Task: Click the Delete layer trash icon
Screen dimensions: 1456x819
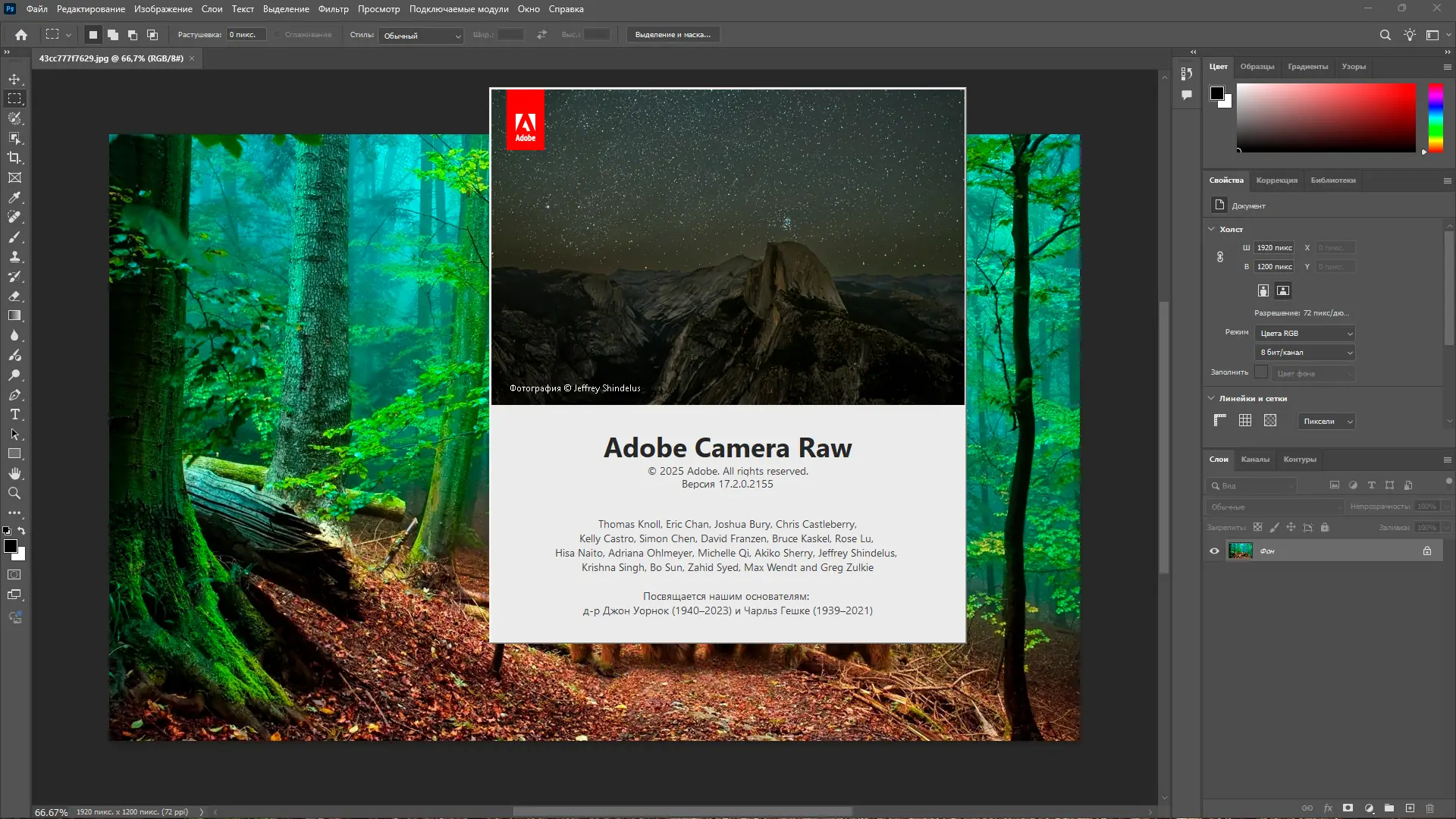Action: [1431, 808]
